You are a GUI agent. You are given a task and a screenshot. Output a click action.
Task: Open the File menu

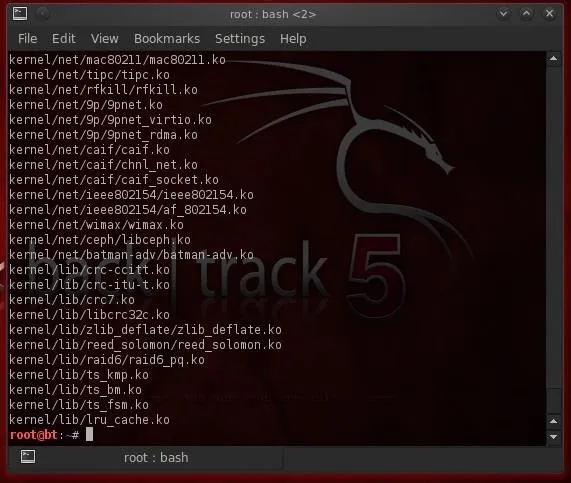28,39
